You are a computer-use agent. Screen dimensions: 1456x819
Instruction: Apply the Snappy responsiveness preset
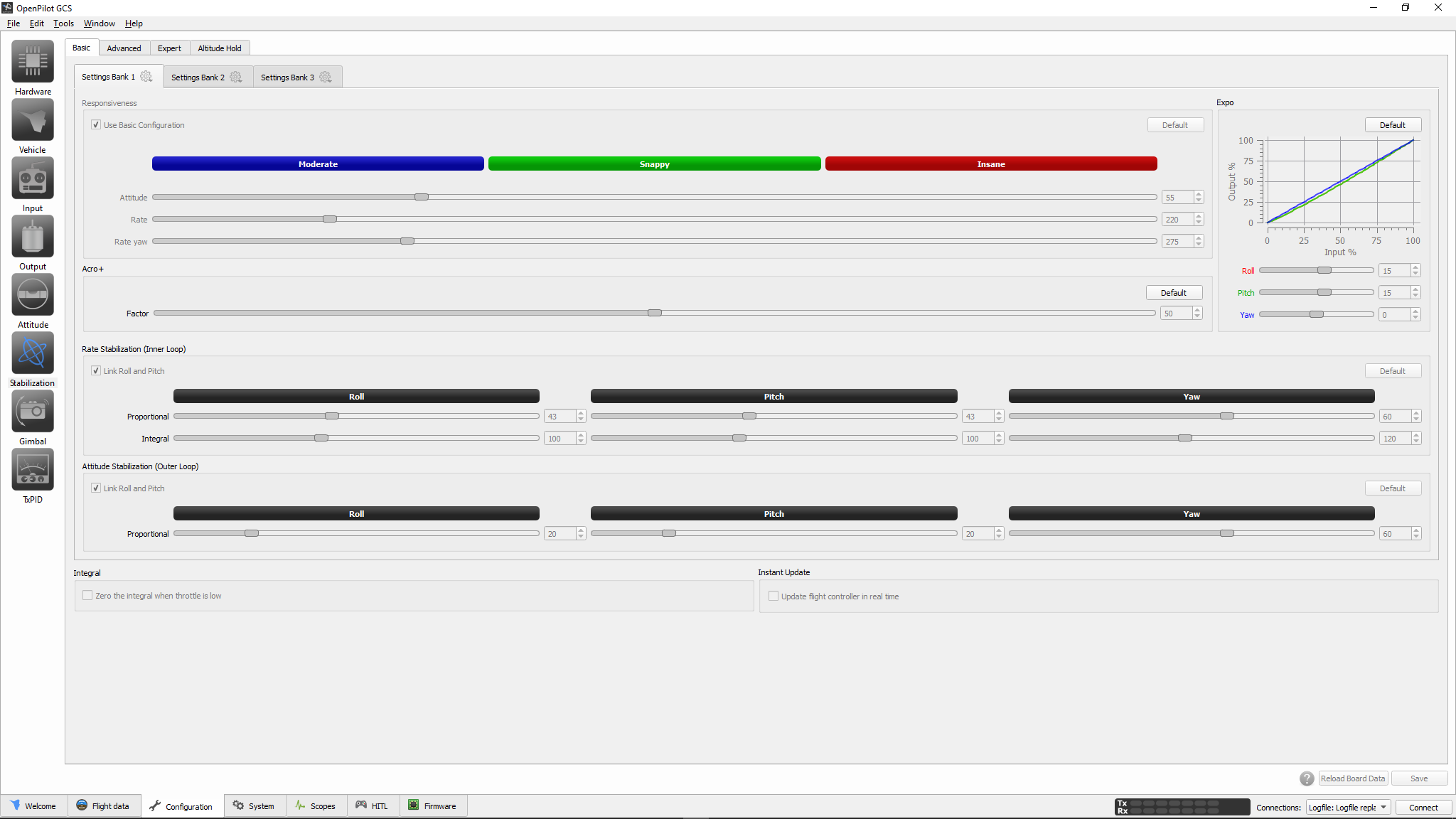[654, 164]
